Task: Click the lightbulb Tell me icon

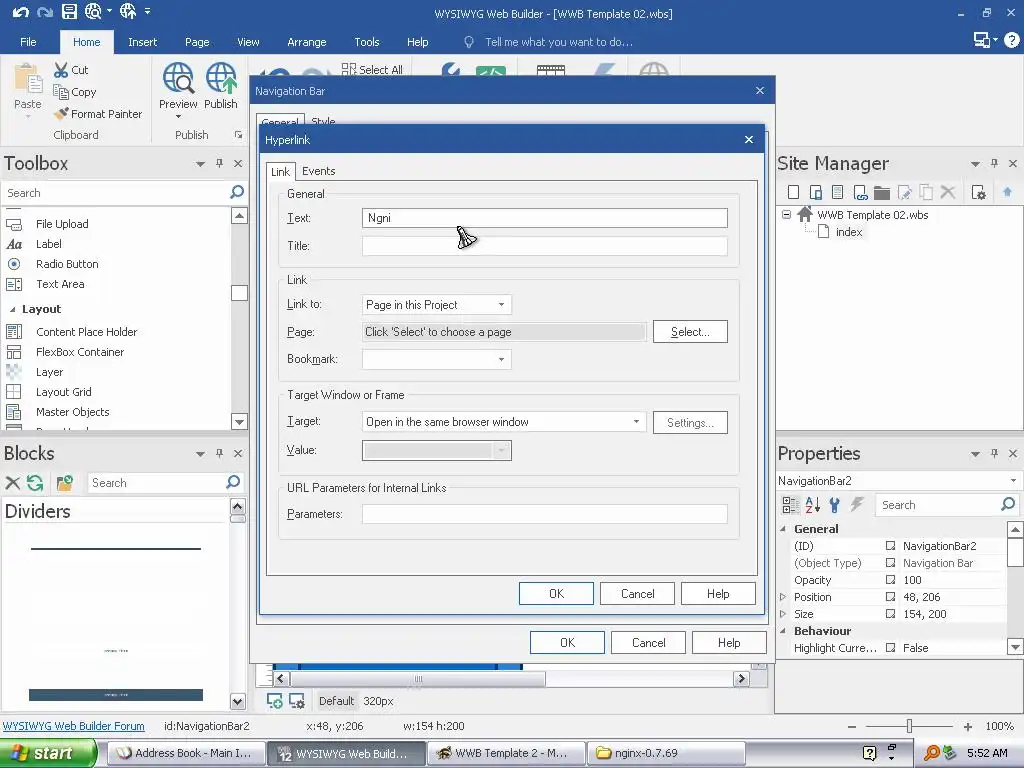Action: point(468,42)
